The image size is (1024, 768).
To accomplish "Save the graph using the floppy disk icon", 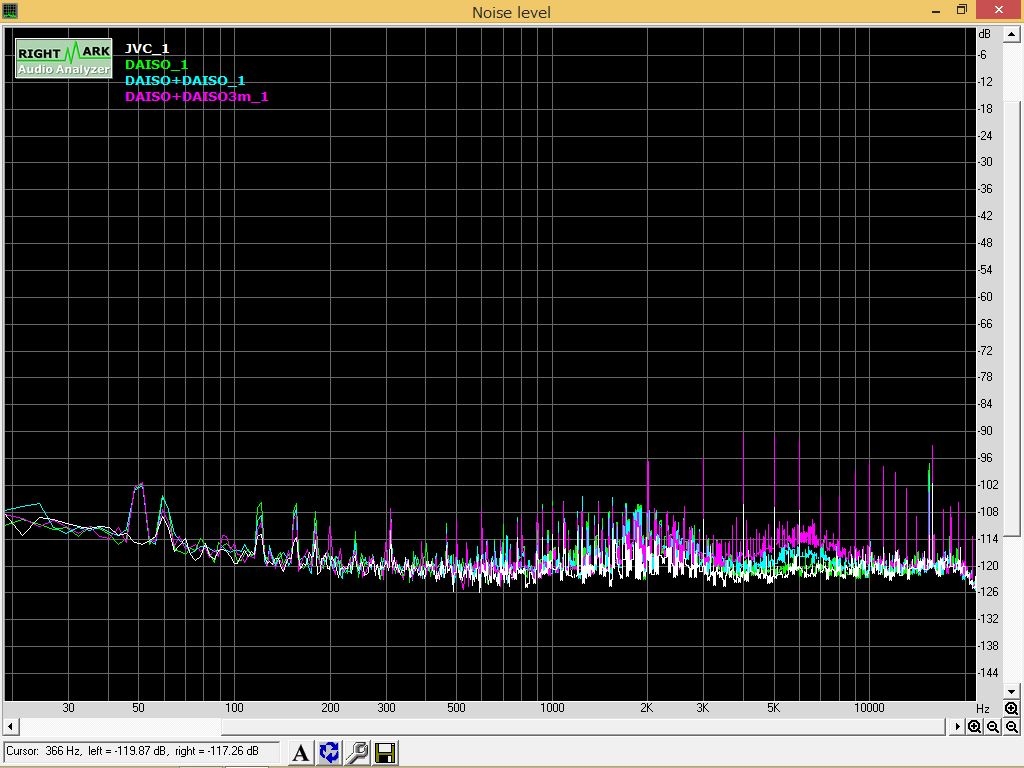I will click(x=385, y=753).
